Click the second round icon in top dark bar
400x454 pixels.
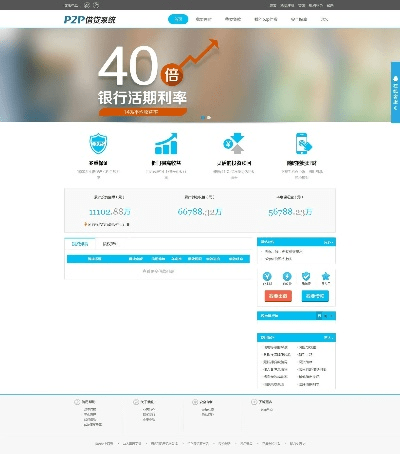[96, 5]
